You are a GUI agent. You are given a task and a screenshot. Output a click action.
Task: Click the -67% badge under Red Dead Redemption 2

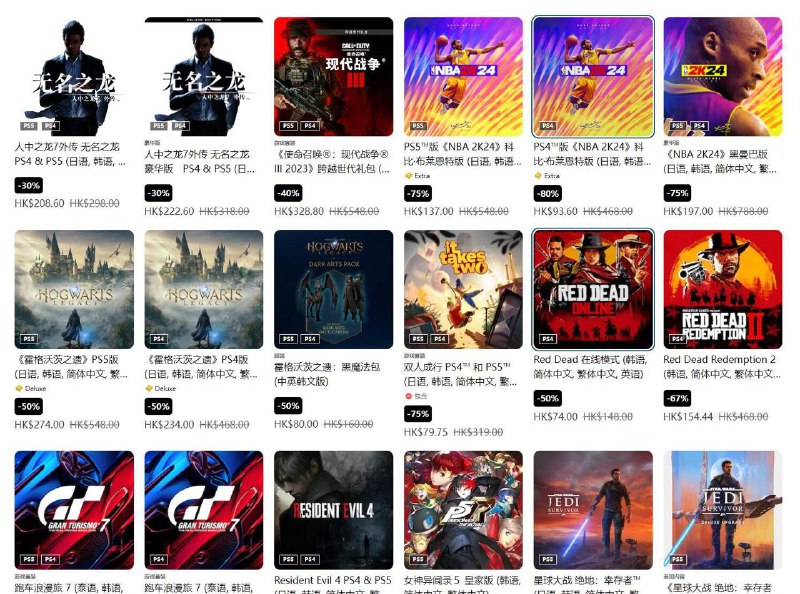point(678,398)
